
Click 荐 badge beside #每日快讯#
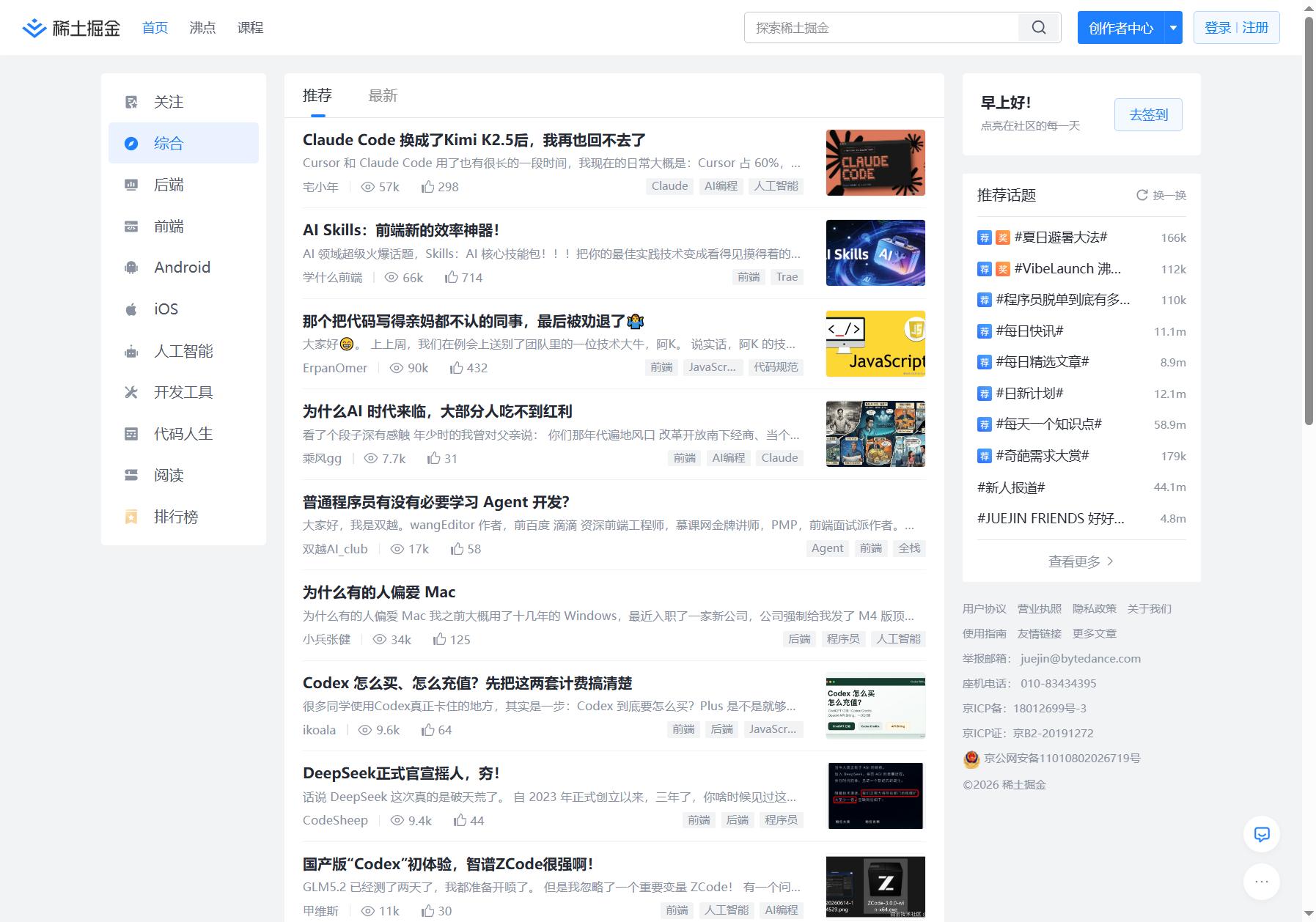point(985,331)
